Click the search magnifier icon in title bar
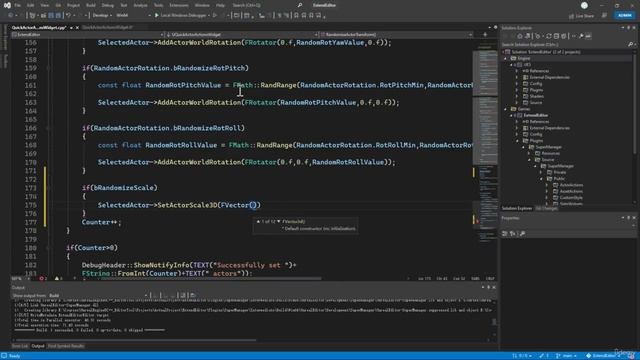640x360 pixels. coord(300,5)
